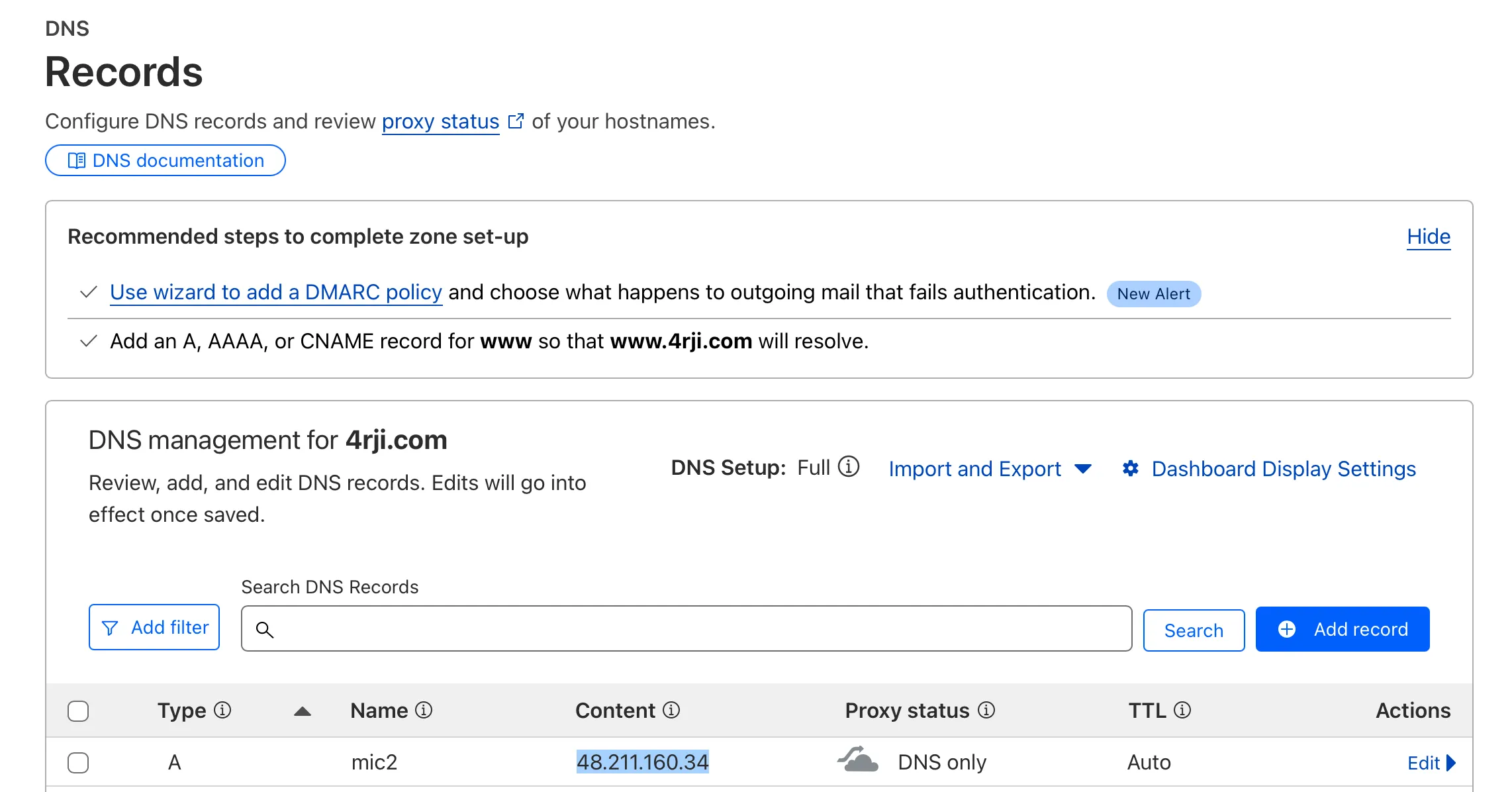Screen dimensions: 1512x792
Task: Open the proxy status link
Action: (x=440, y=122)
